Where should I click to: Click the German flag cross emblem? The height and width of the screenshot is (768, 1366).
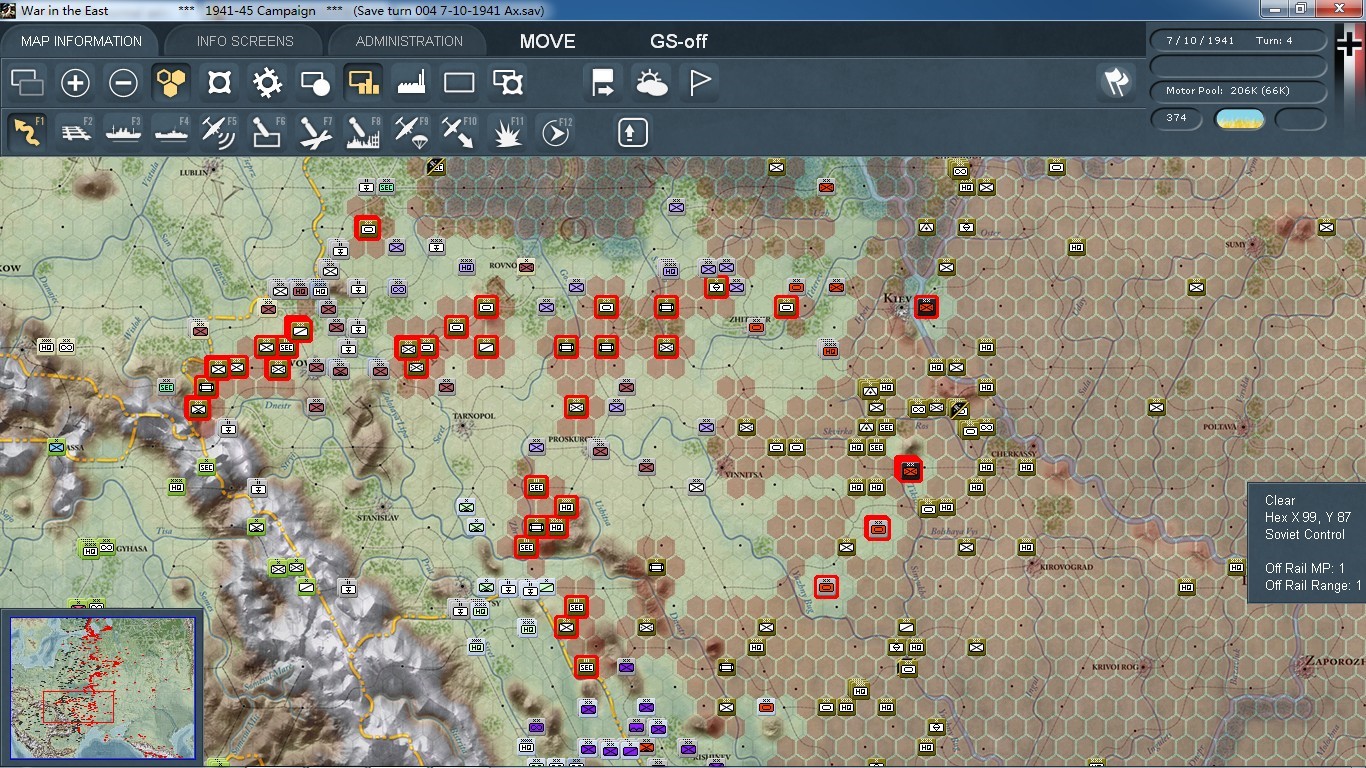1351,46
